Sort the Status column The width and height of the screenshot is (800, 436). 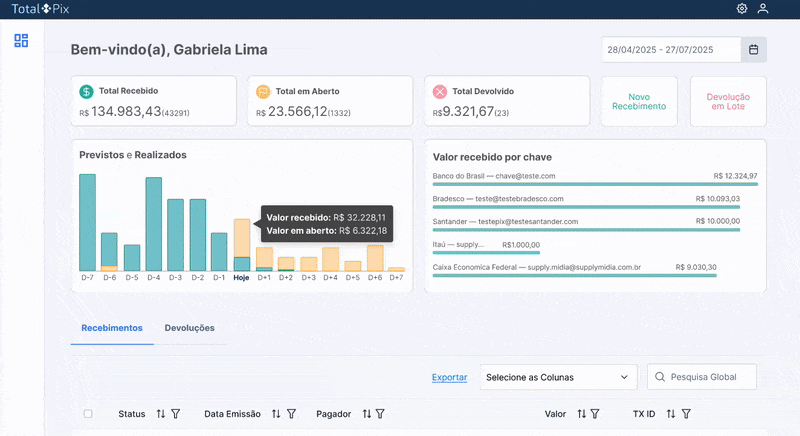tap(161, 414)
